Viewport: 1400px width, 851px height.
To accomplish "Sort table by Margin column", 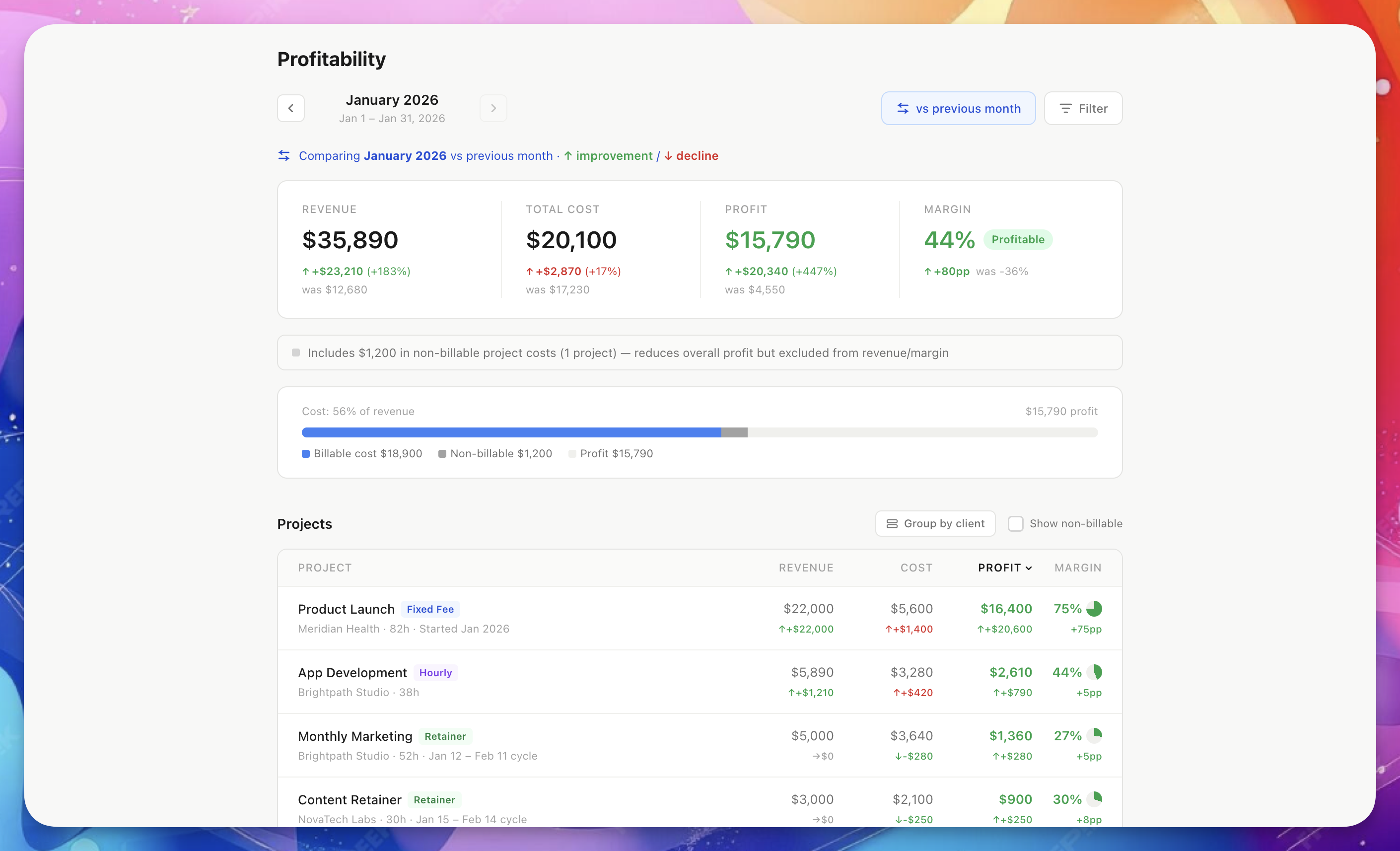I will (x=1077, y=567).
